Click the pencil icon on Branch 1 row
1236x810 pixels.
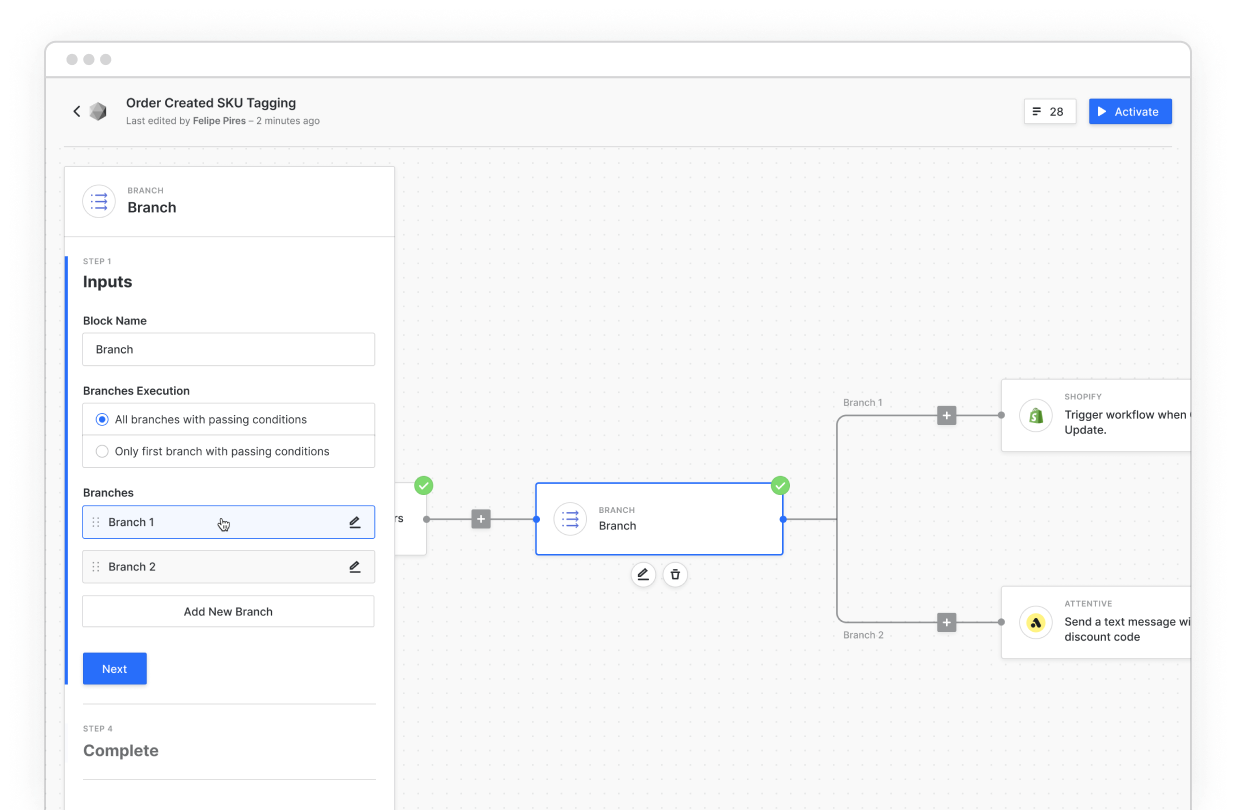(x=355, y=522)
